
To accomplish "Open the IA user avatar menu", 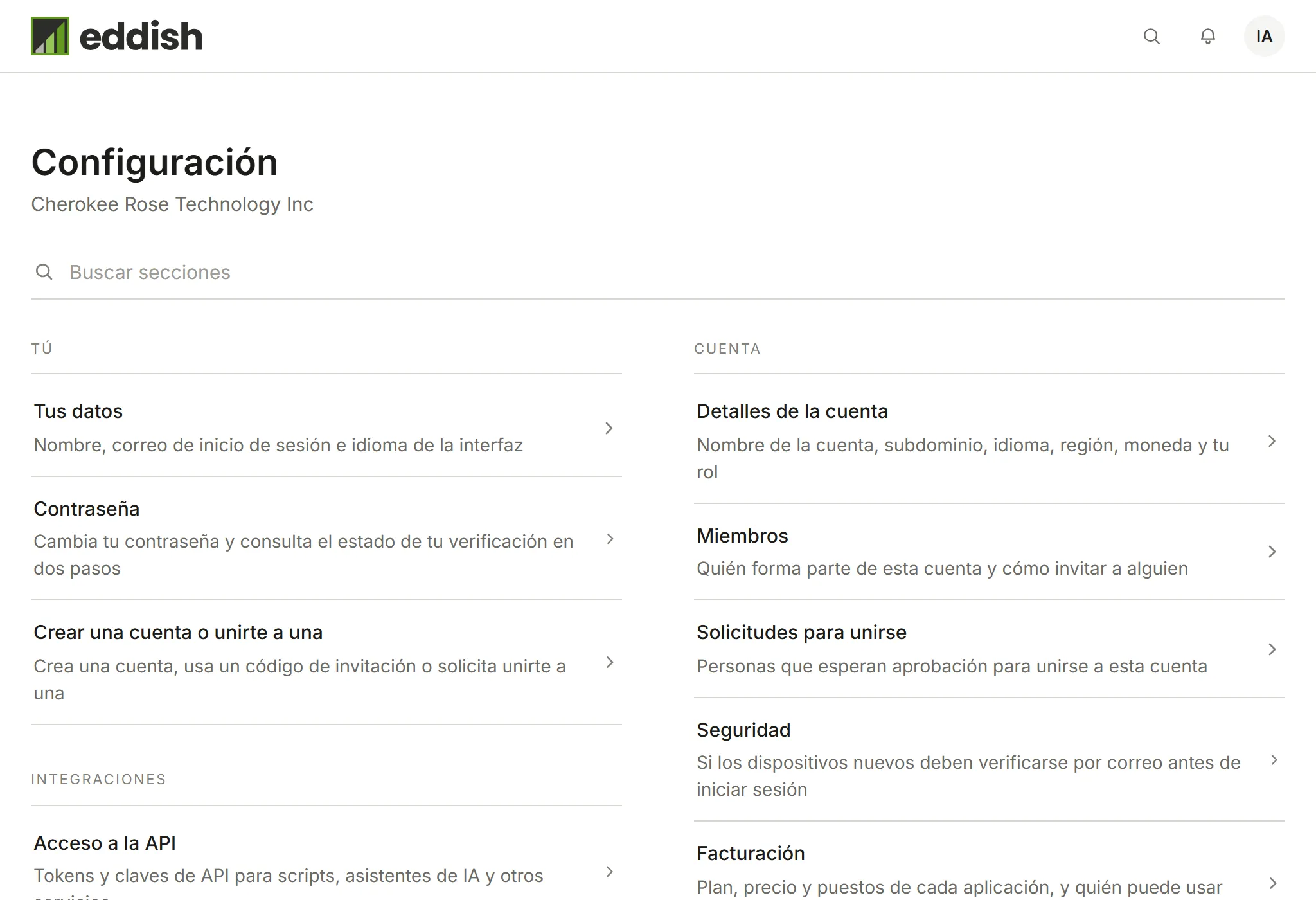I will (1264, 37).
